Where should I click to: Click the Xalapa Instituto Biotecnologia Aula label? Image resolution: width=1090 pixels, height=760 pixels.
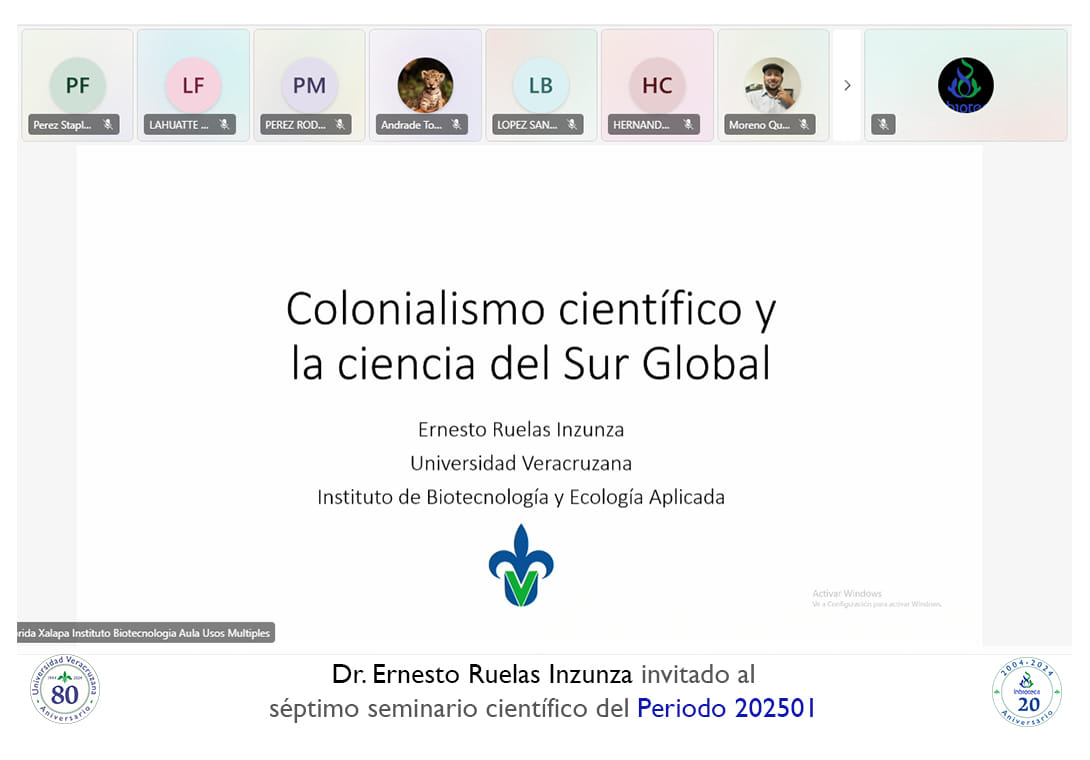click(x=145, y=633)
